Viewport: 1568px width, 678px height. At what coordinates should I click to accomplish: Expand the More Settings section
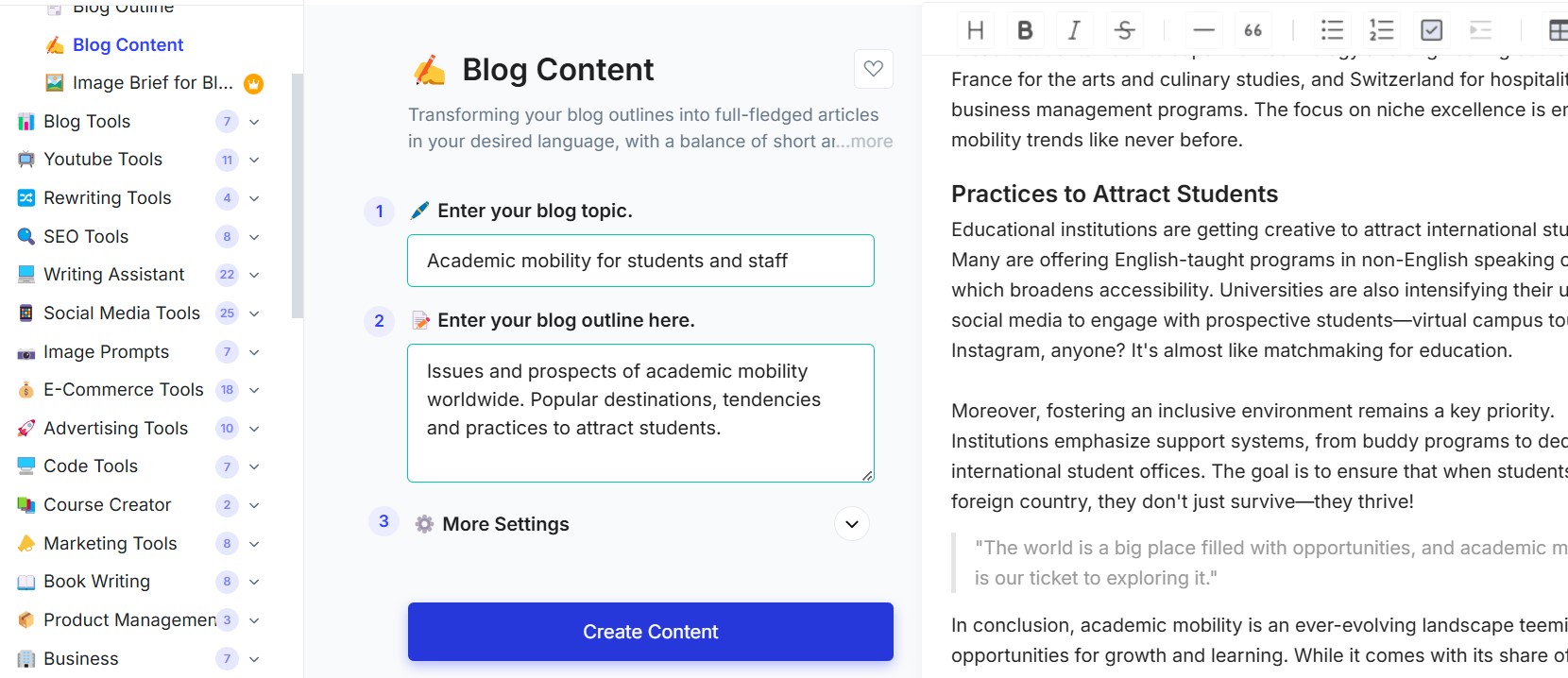click(850, 523)
